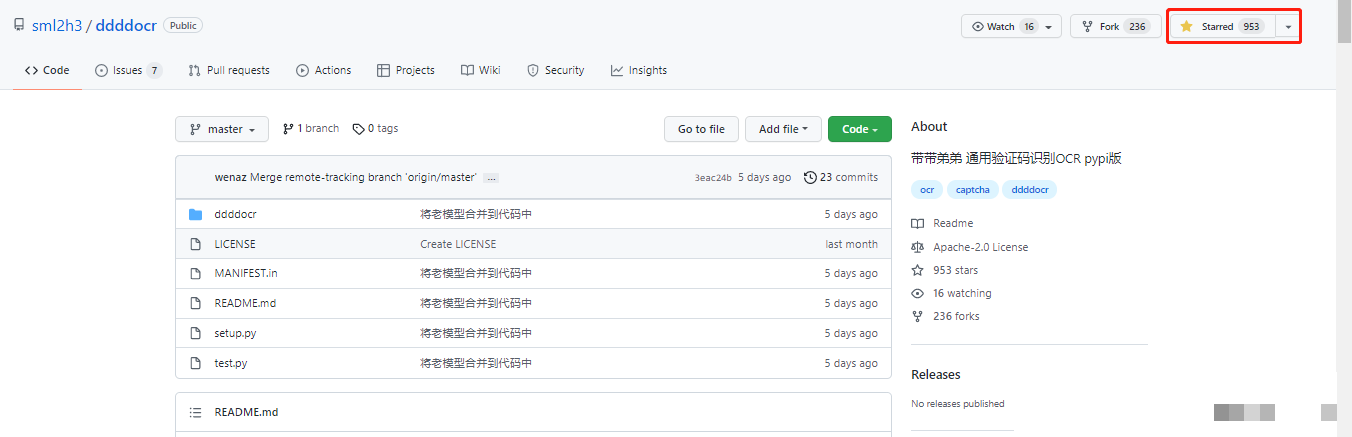This screenshot has height=437, width=1352.
Task: Switch to the Issues tab
Action: point(127,70)
